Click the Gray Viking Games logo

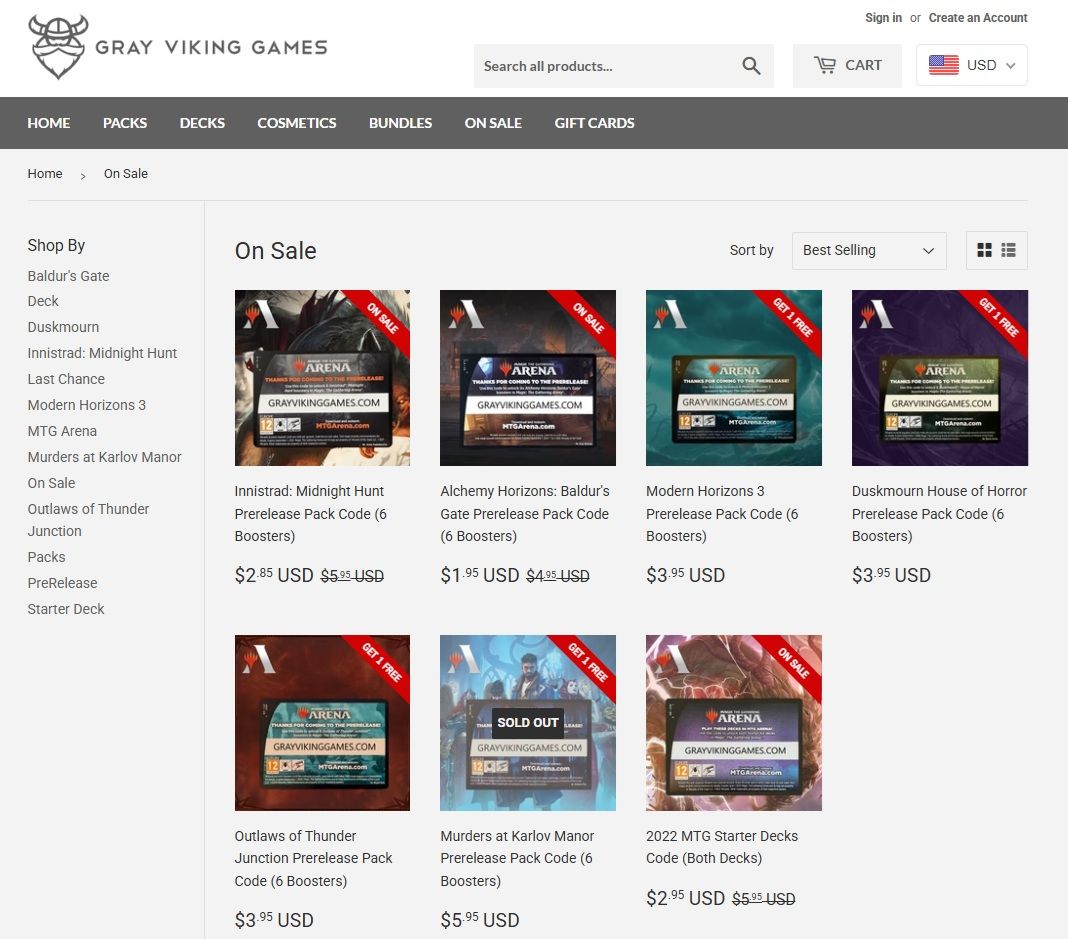[x=178, y=47]
